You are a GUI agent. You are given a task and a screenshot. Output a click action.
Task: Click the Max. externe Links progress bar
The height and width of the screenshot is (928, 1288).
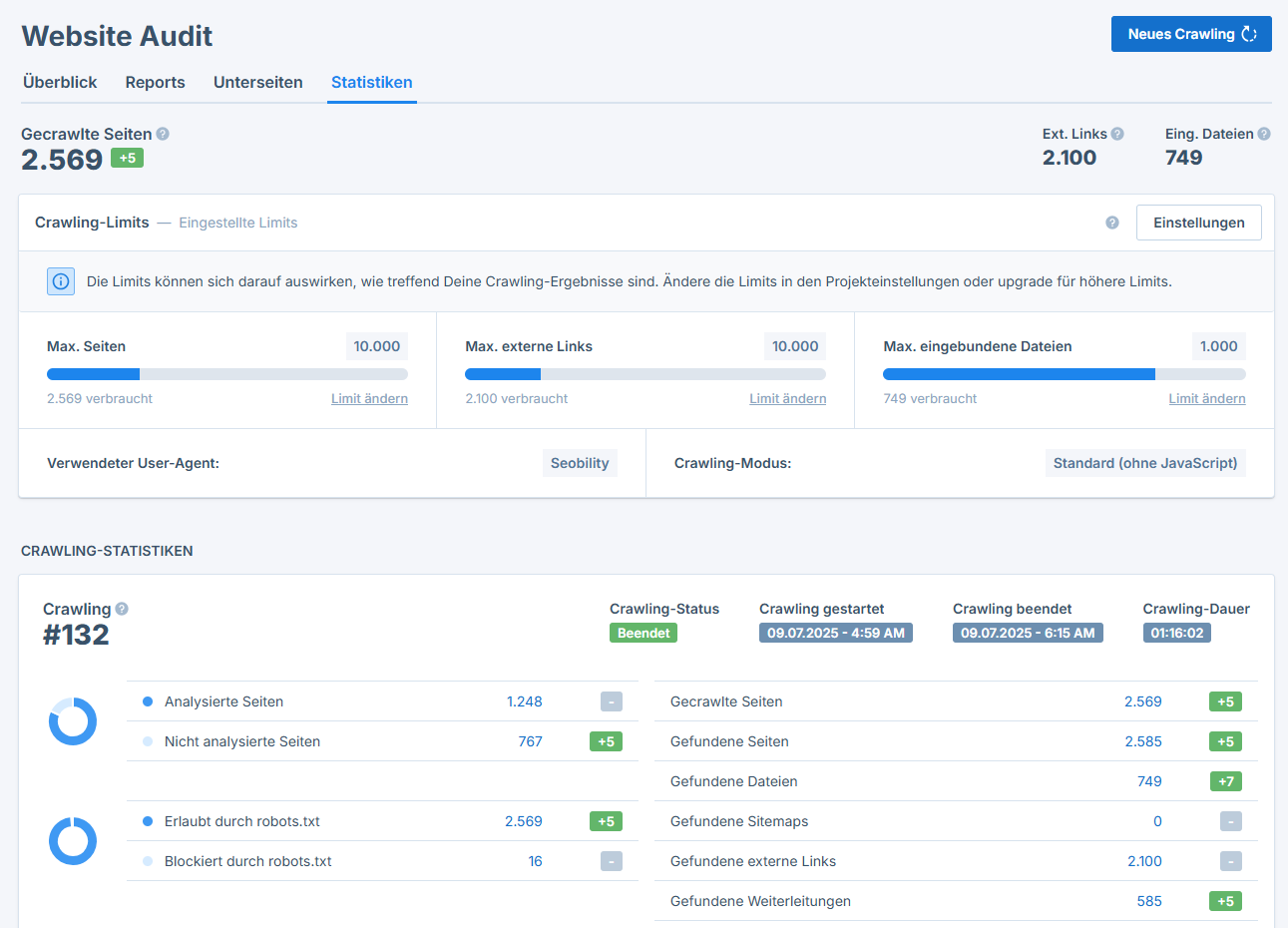click(645, 374)
